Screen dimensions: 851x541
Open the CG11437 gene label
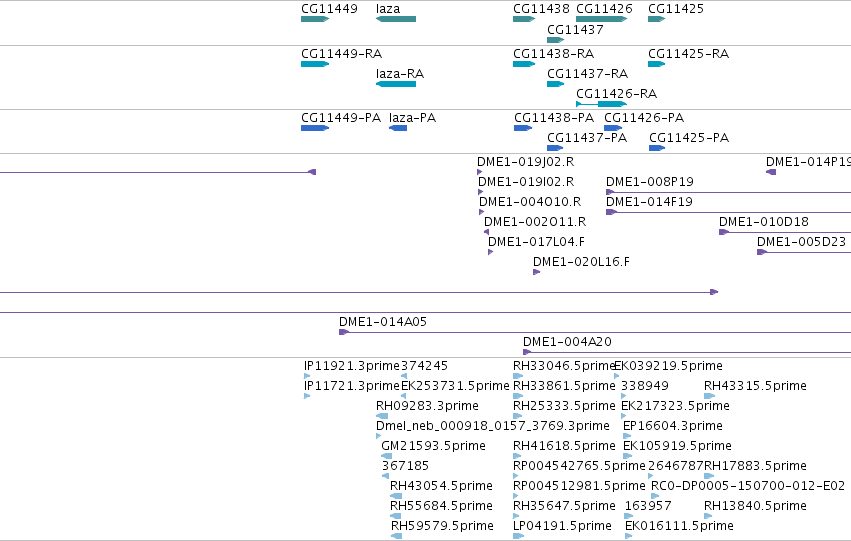pos(575,30)
